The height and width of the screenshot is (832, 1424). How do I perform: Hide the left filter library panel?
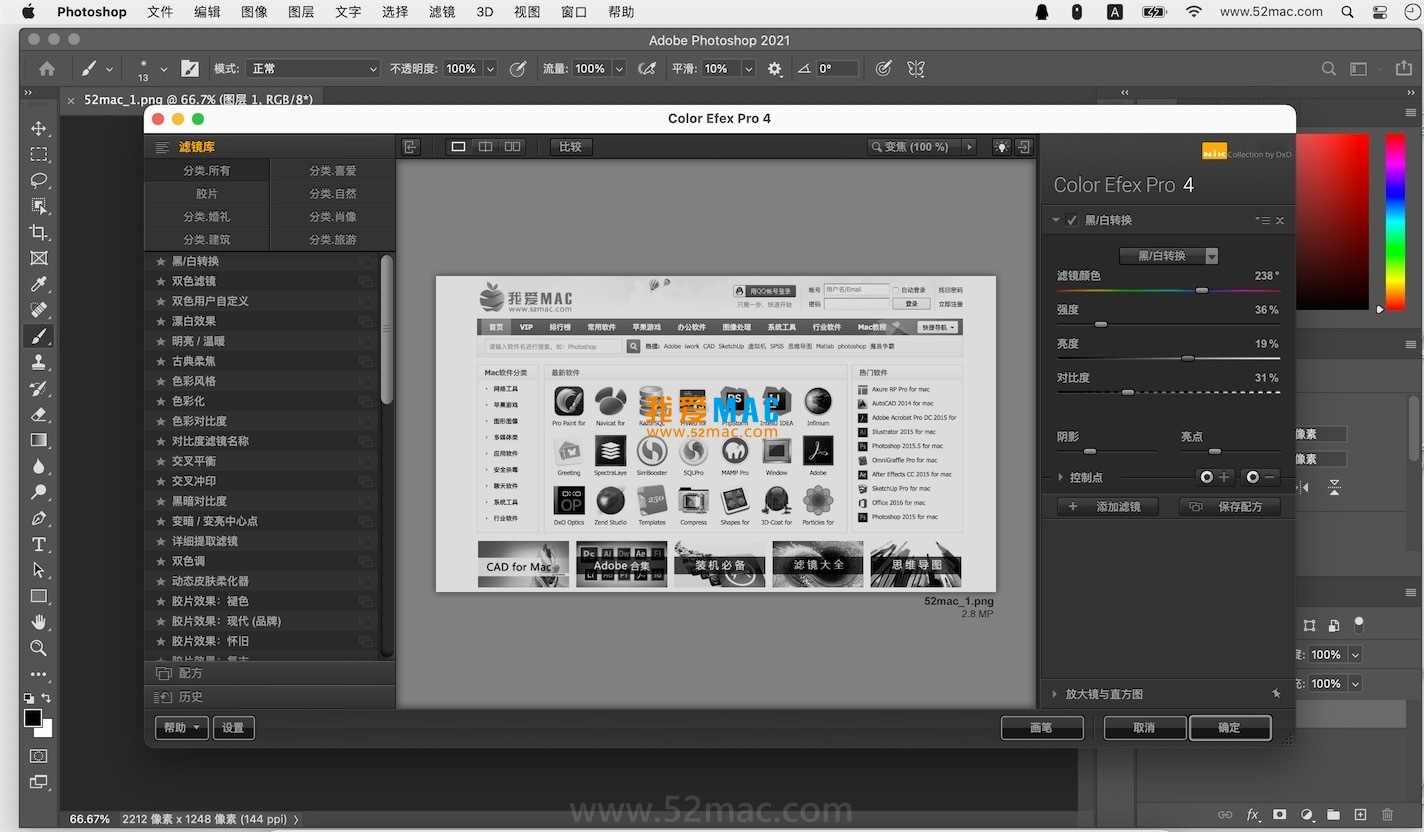pyautogui.click(x=410, y=147)
